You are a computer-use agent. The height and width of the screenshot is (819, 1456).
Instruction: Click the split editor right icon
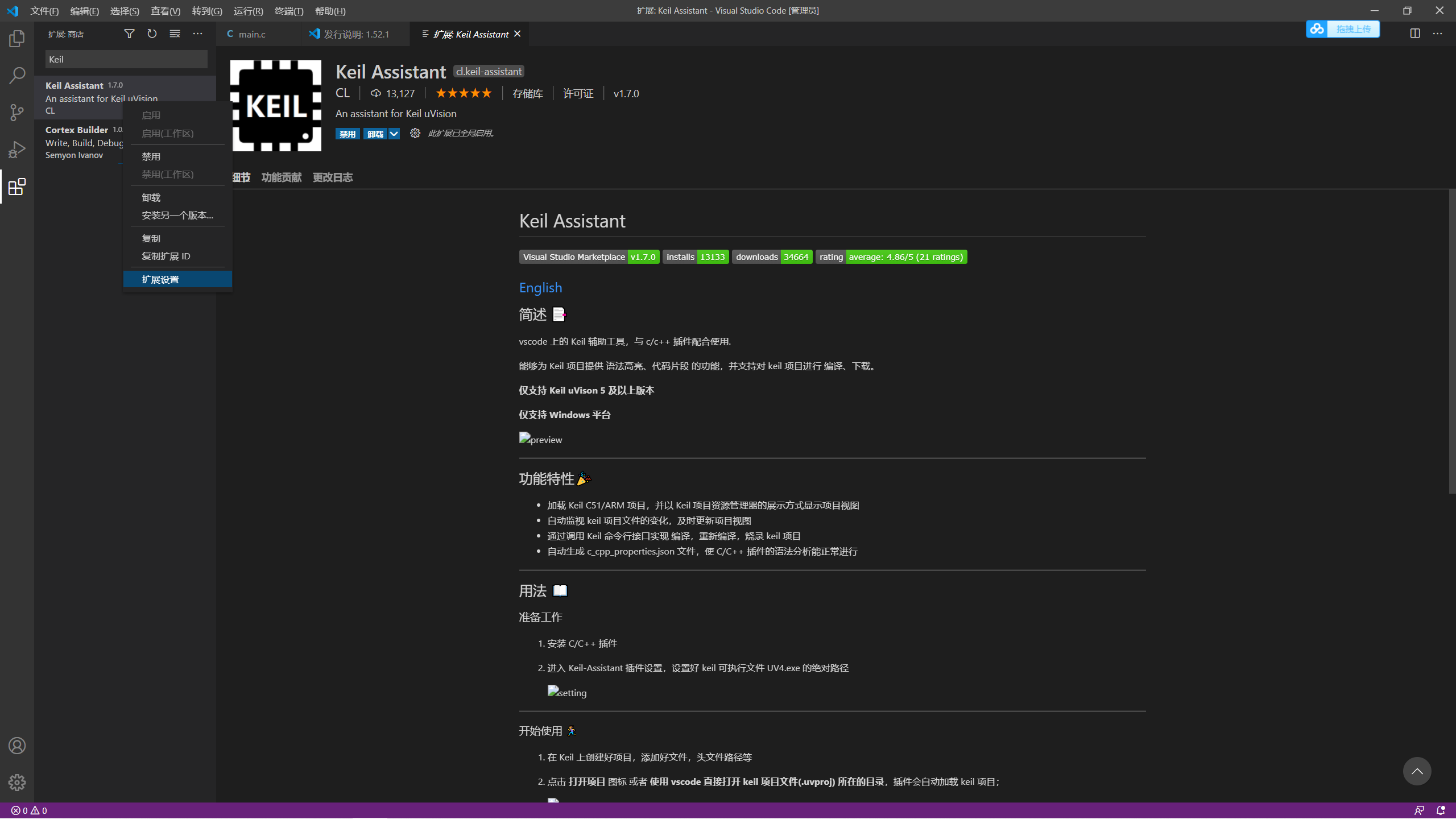[x=1415, y=34]
